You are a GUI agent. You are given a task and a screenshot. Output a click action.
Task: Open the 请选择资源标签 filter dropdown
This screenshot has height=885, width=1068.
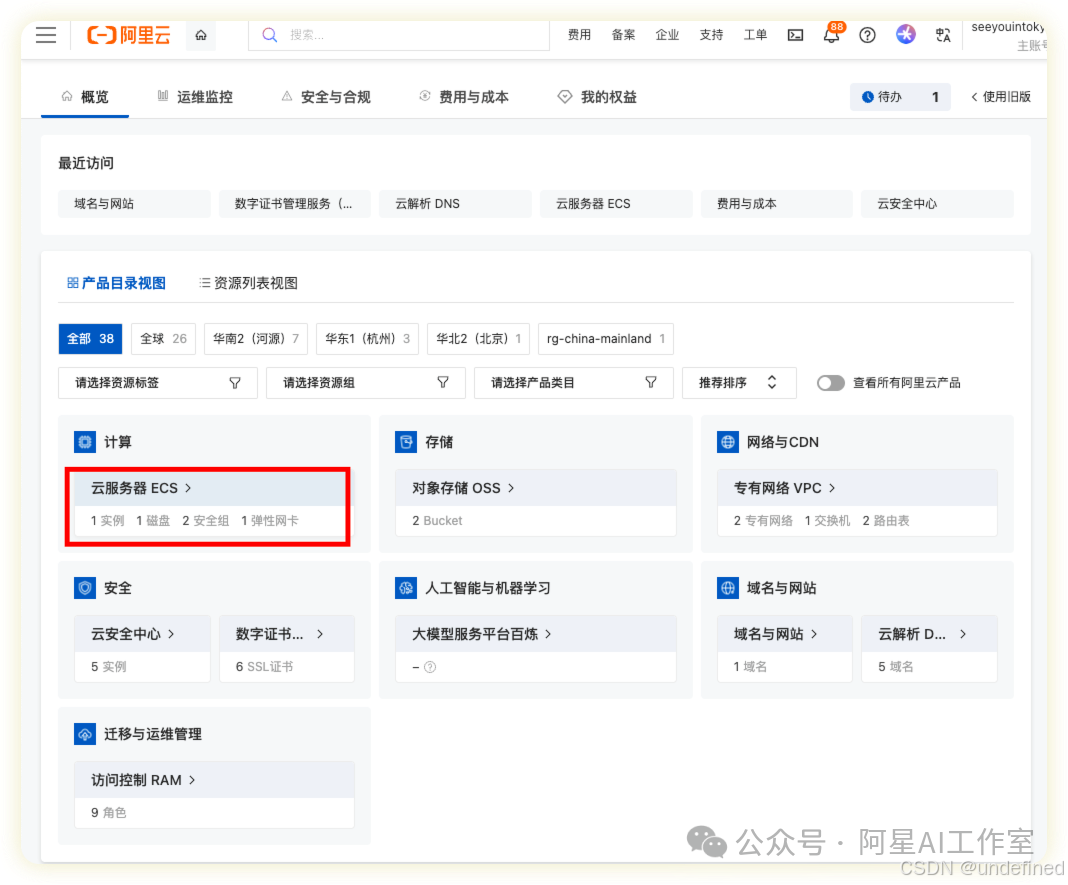click(158, 383)
